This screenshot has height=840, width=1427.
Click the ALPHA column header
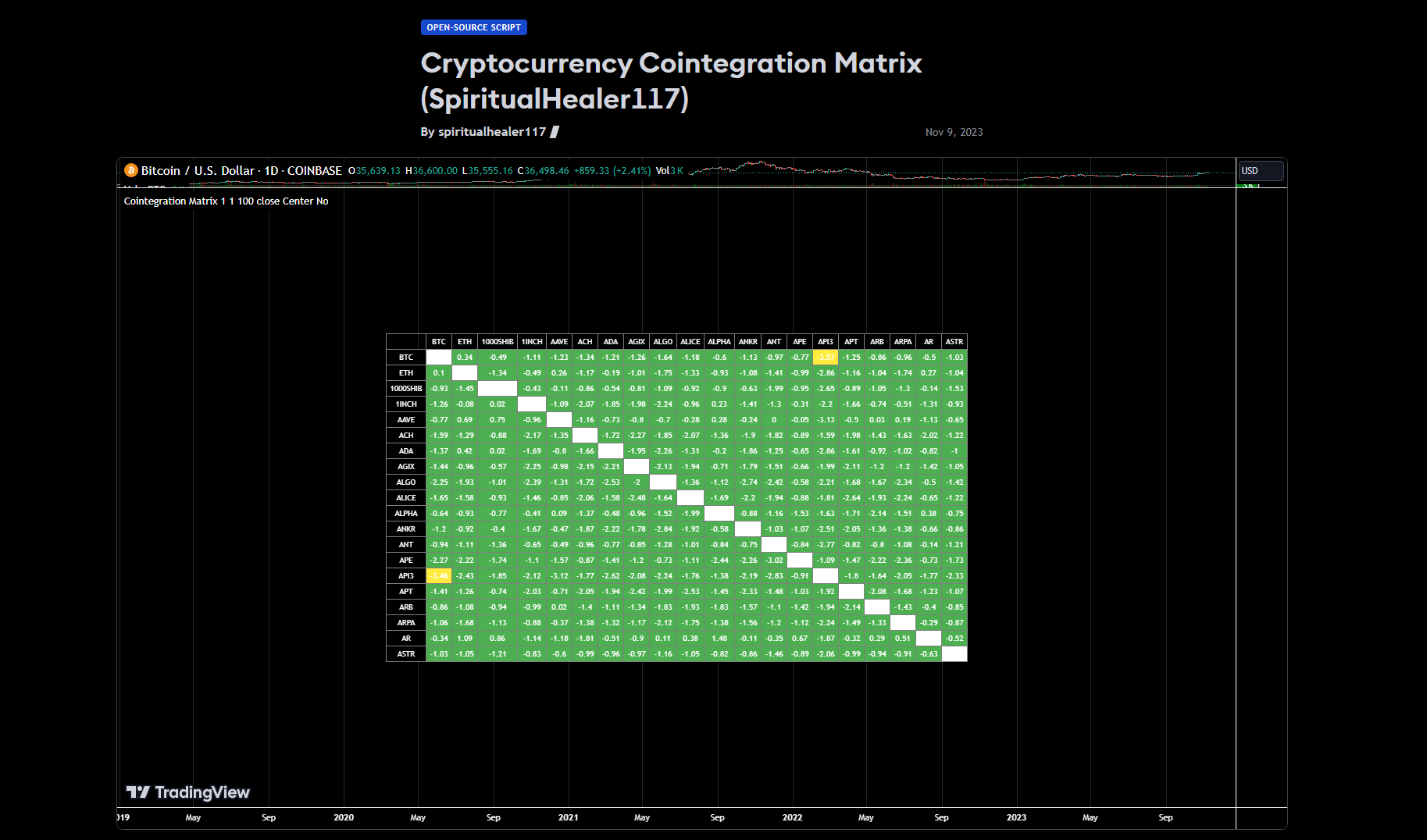click(x=719, y=342)
